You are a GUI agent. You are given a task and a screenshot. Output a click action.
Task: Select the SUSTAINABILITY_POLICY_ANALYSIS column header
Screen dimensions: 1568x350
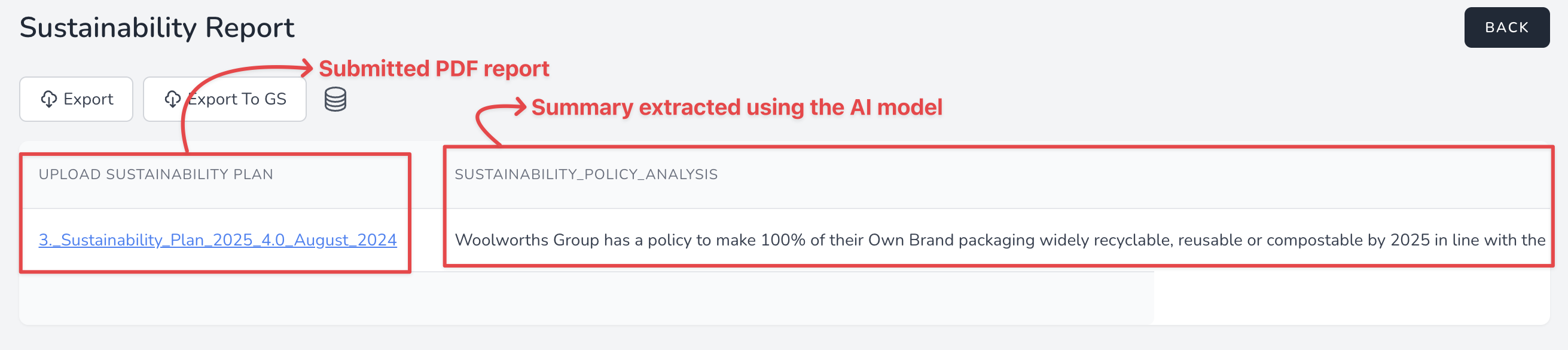(x=586, y=174)
